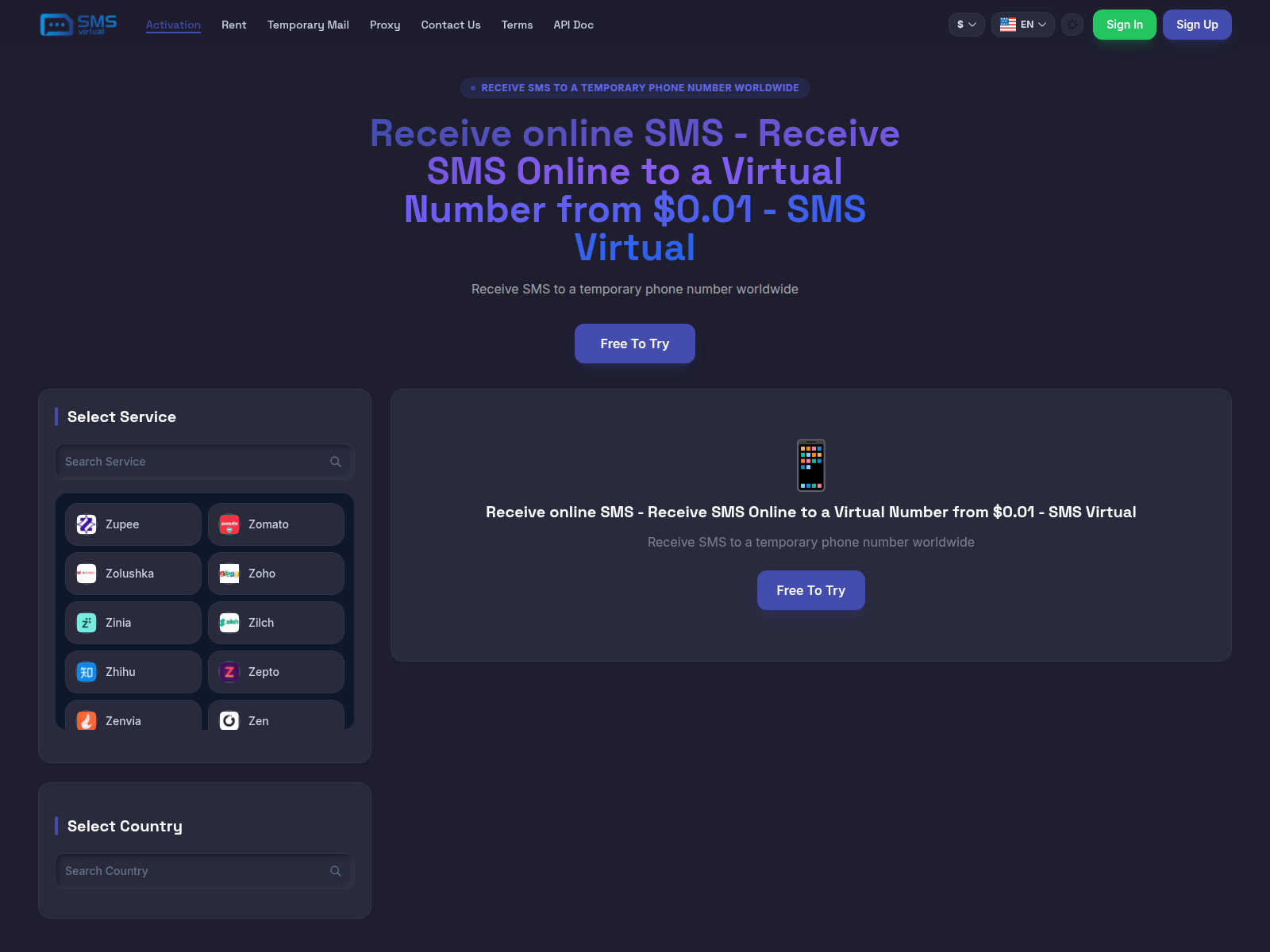
Task: Click the US flag icon
Action: [1008, 25]
